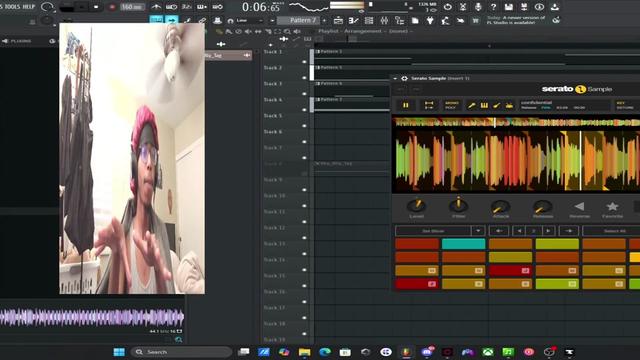Click the metronome cross icon in top bar
This screenshot has width=640, height=360.
[x=463, y=7]
